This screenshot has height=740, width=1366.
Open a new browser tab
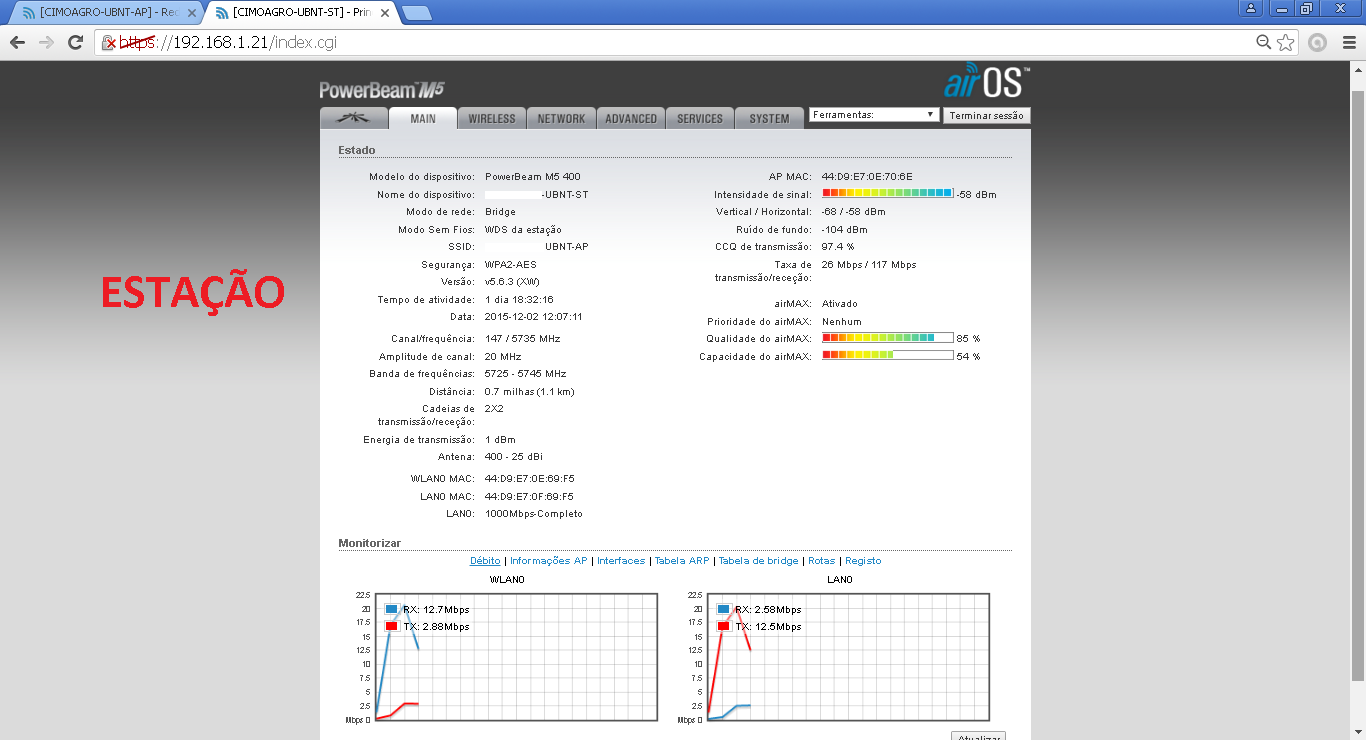click(x=416, y=13)
